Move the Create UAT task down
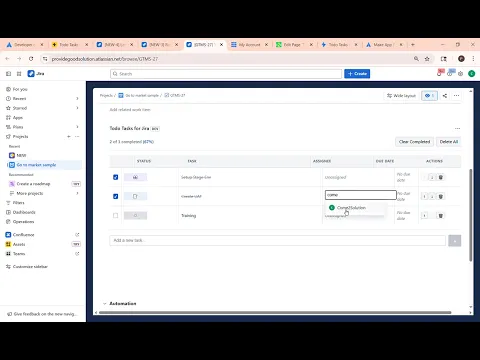 click(x=432, y=196)
